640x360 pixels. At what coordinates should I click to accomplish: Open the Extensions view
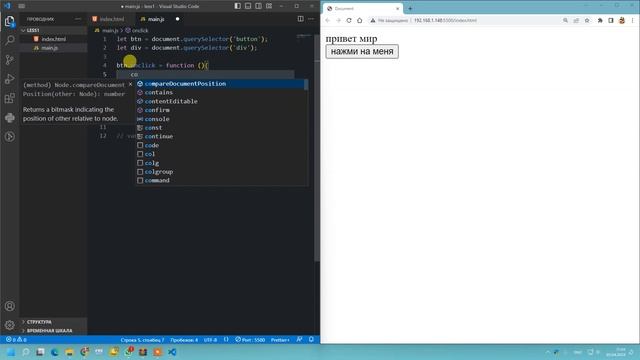click(9, 98)
